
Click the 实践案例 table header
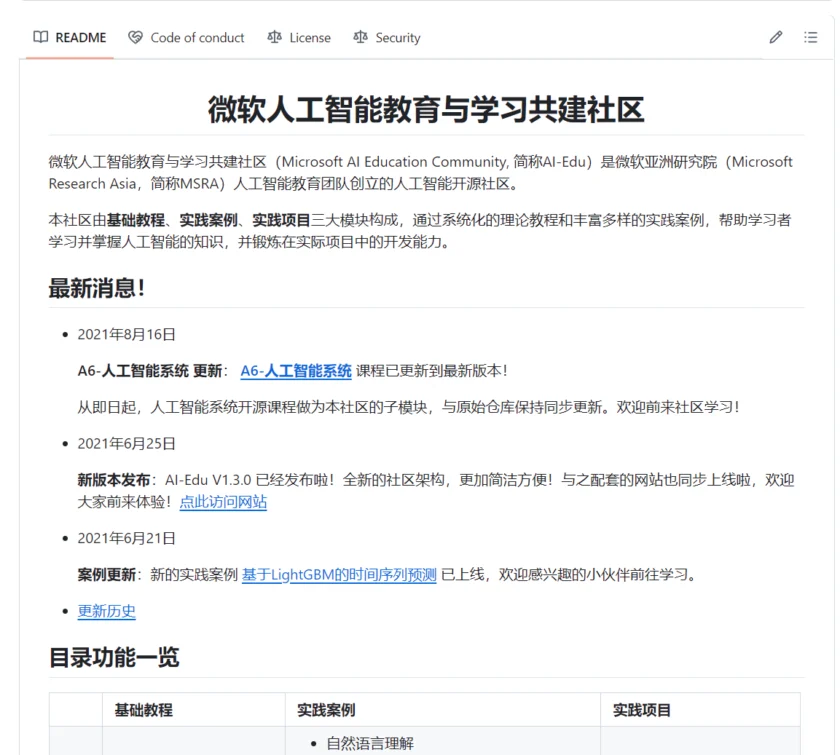coord(326,710)
